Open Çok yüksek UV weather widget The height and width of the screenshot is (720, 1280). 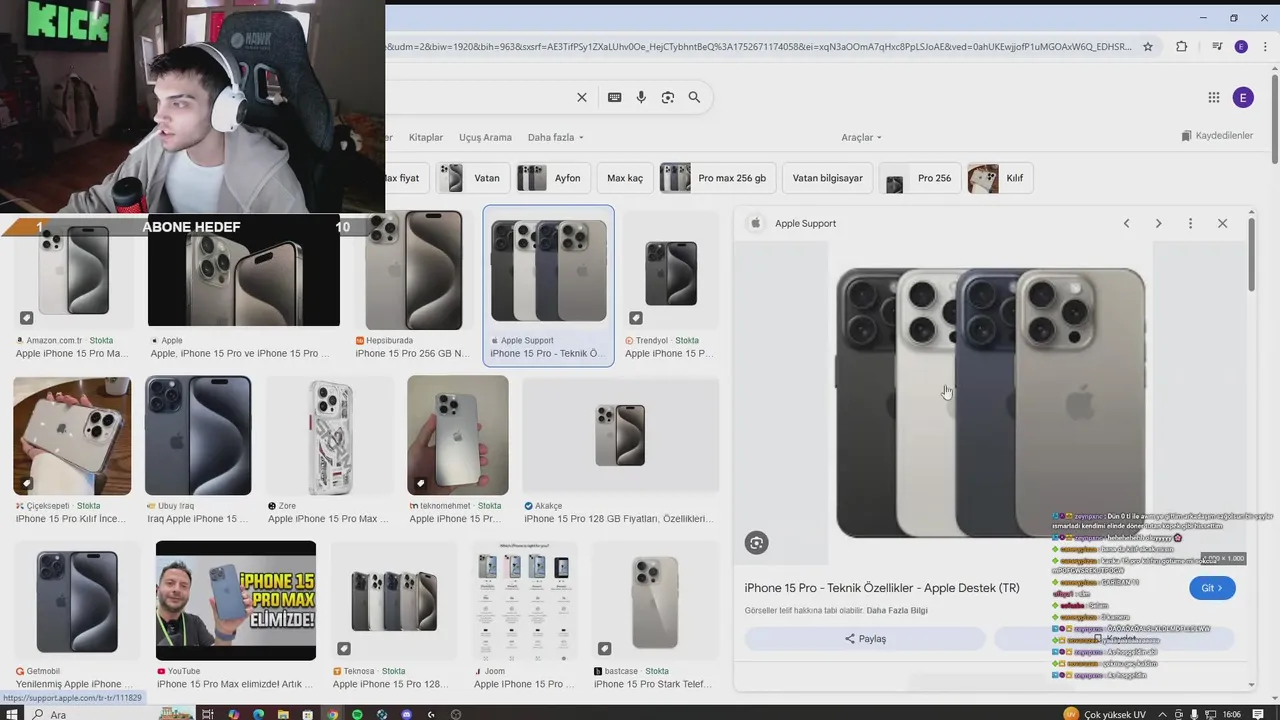click(x=1105, y=714)
